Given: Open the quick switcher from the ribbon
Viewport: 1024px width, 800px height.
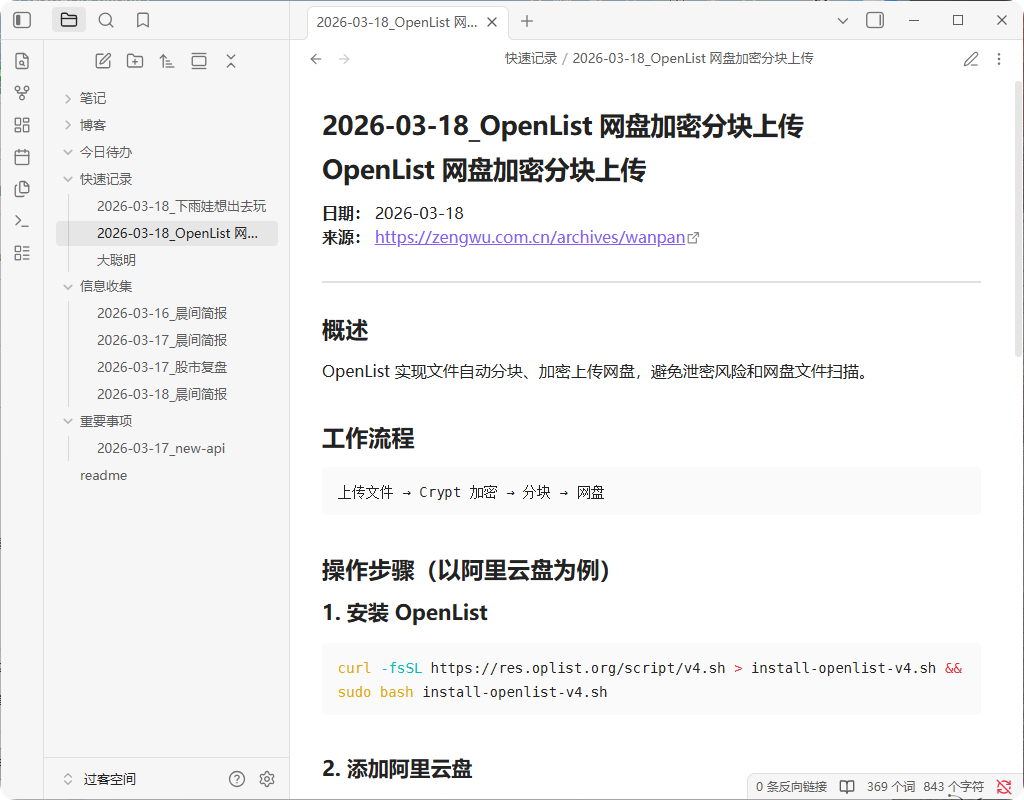Looking at the screenshot, I should tap(22, 61).
